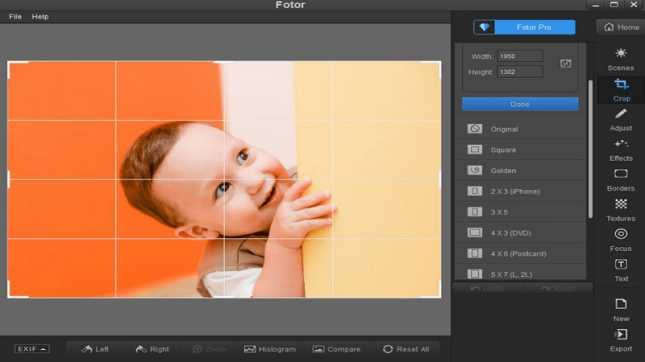
Task: Create a New project icon
Action: pyautogui.click(x=621, y=304)
